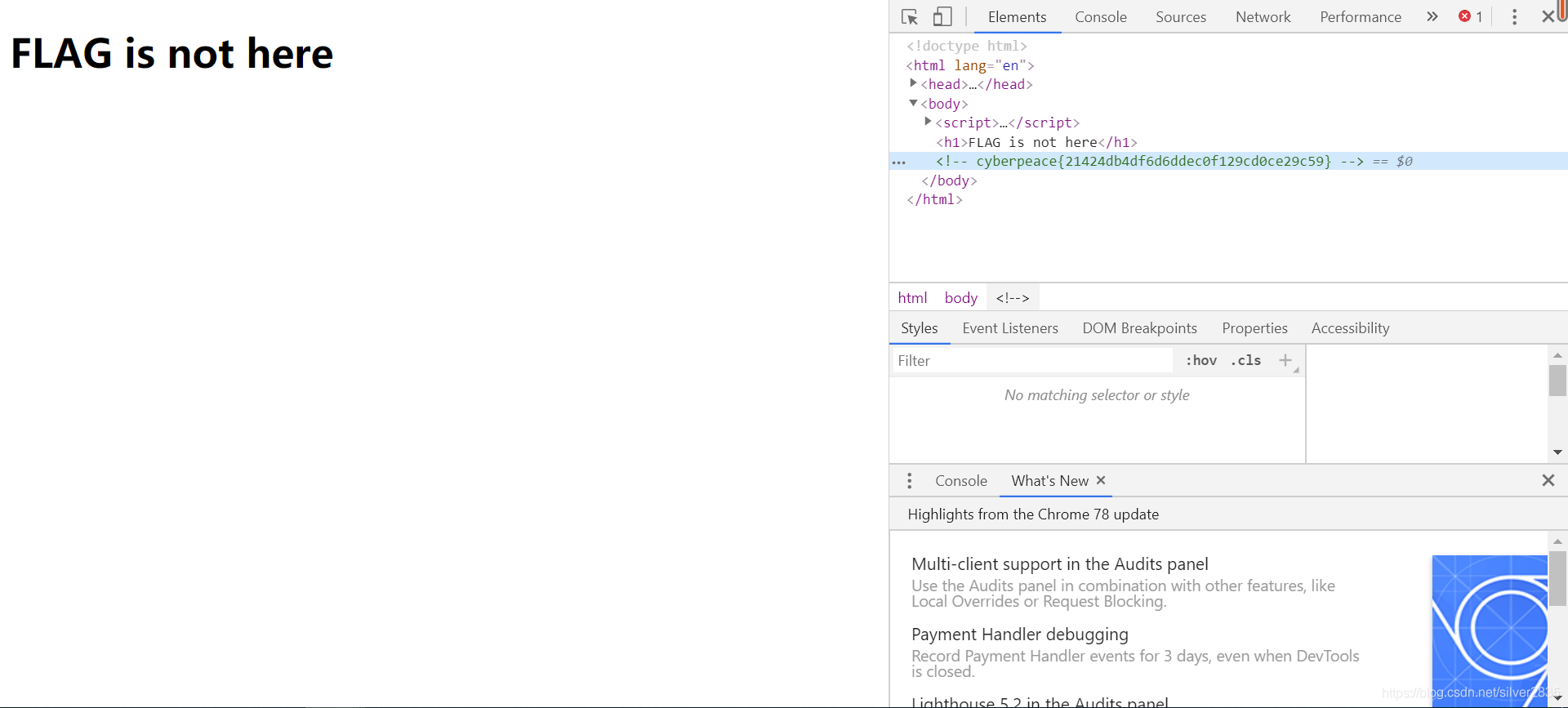This screenshot has height=708, width=1568.
Task: Close the bottom drawer
Action: tap(1548, 480)
